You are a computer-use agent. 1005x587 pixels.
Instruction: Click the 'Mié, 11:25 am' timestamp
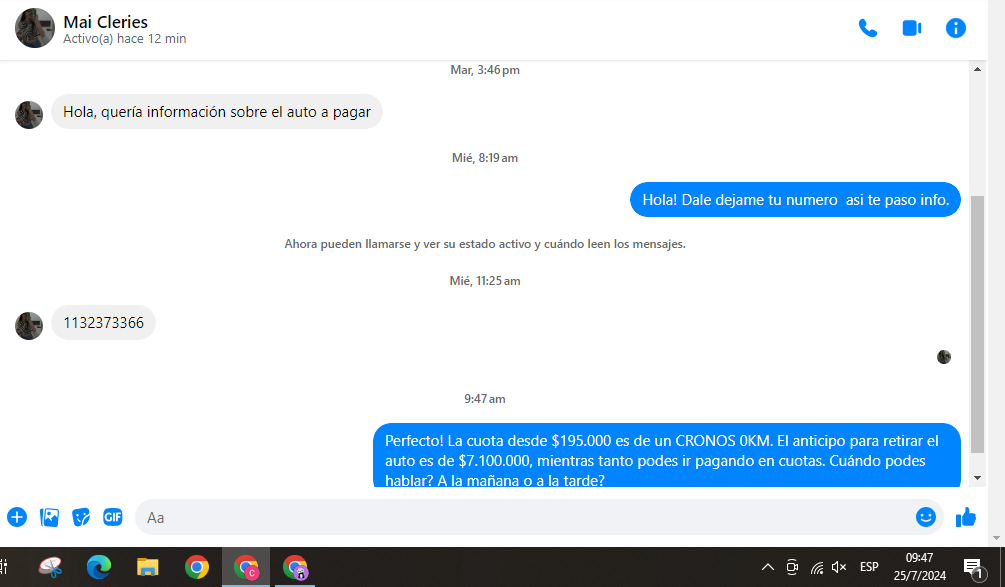click(x=485, y=281)
